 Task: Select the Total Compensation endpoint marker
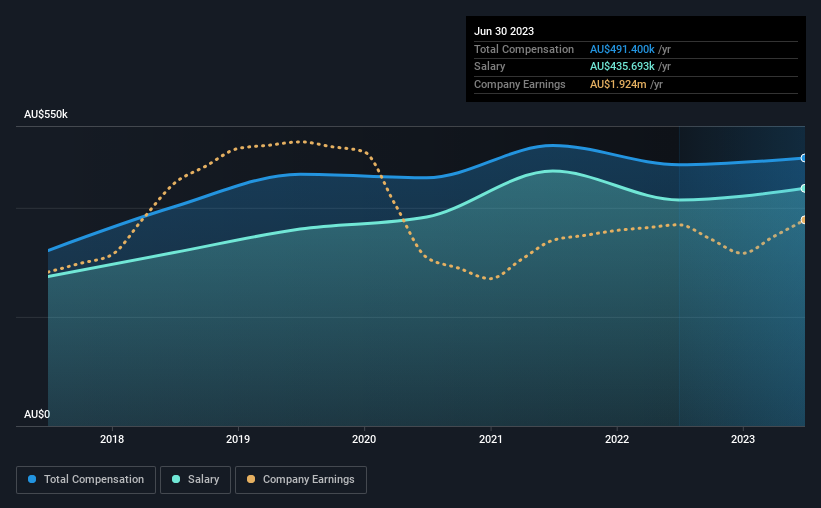point(804,158)
